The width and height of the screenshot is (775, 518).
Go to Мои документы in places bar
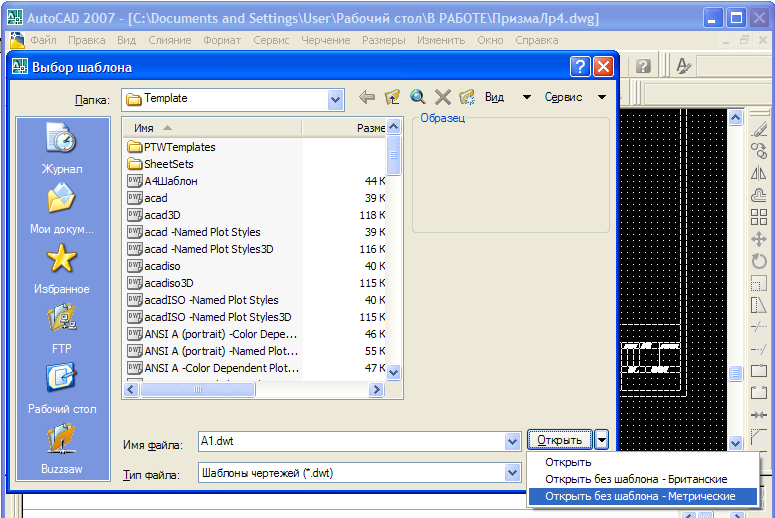click(x=62, y=209)
